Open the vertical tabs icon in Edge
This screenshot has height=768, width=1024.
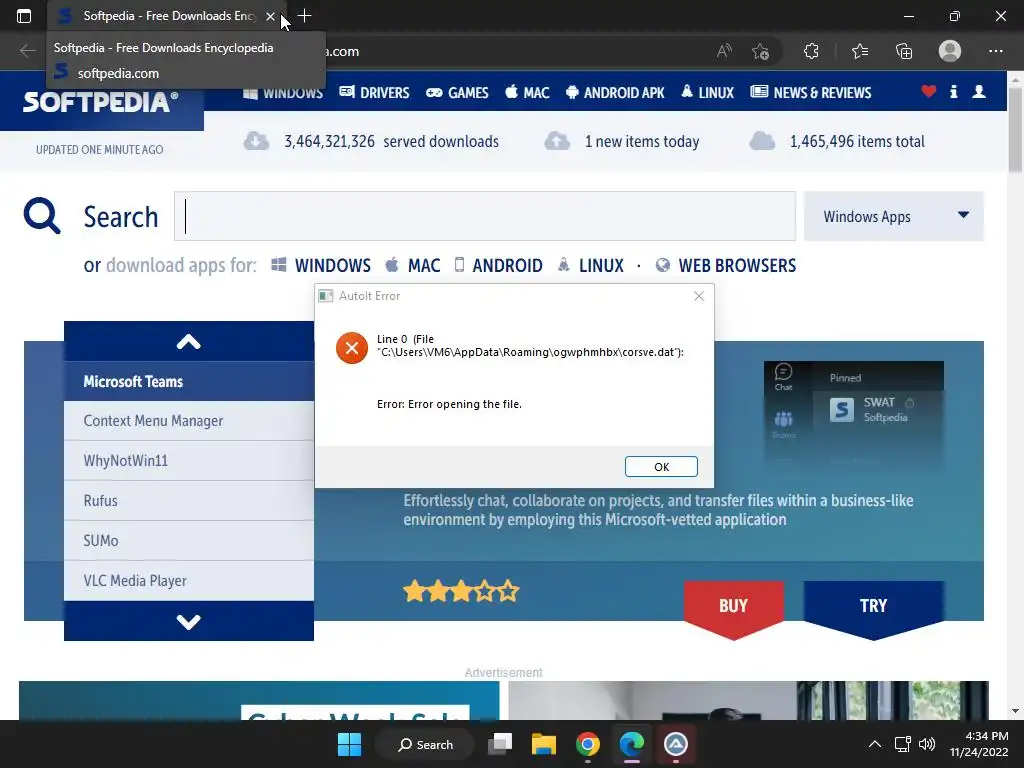click(24, 16)
